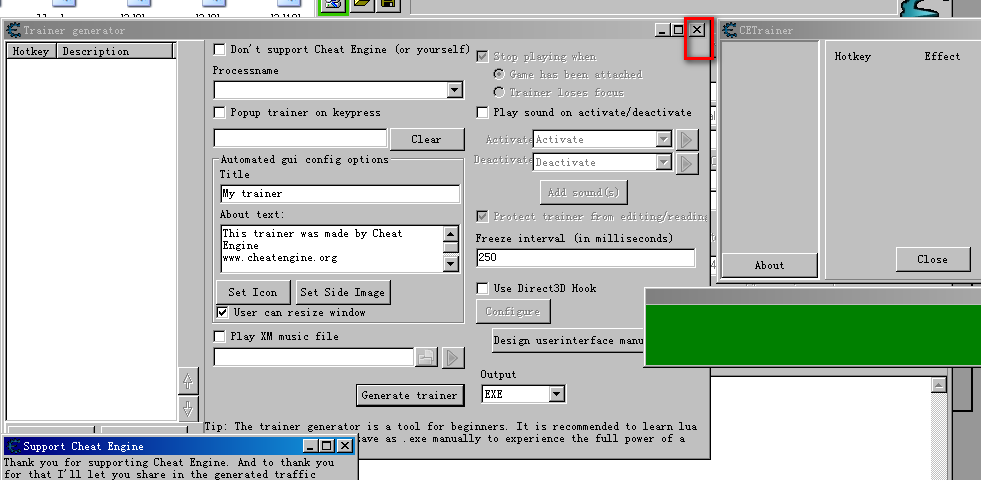This screenshot has height=480, width=981.
Task: Click the Generate trainer button
Action: point(410,396)
